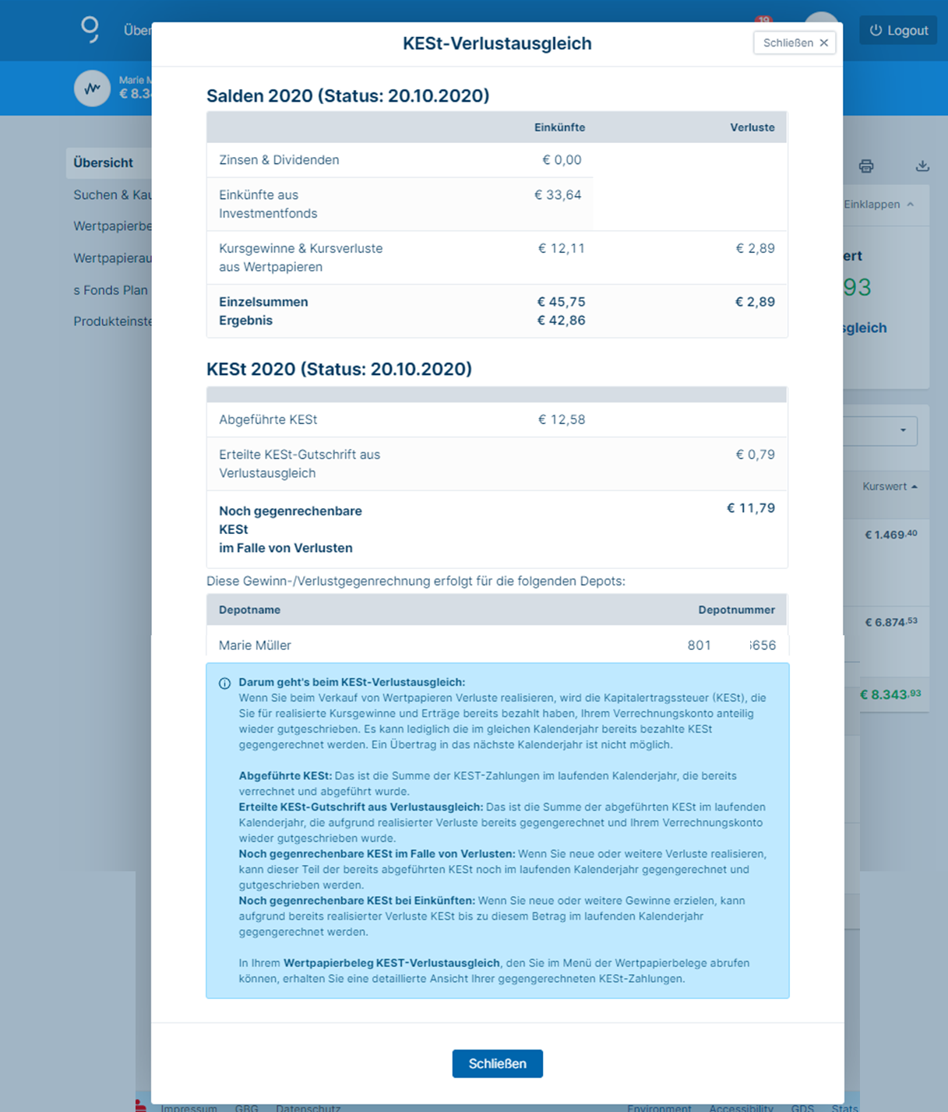
Task: Click the Einkünfte aus Investmentfonds value € 33,64
Action: point(557,195)
